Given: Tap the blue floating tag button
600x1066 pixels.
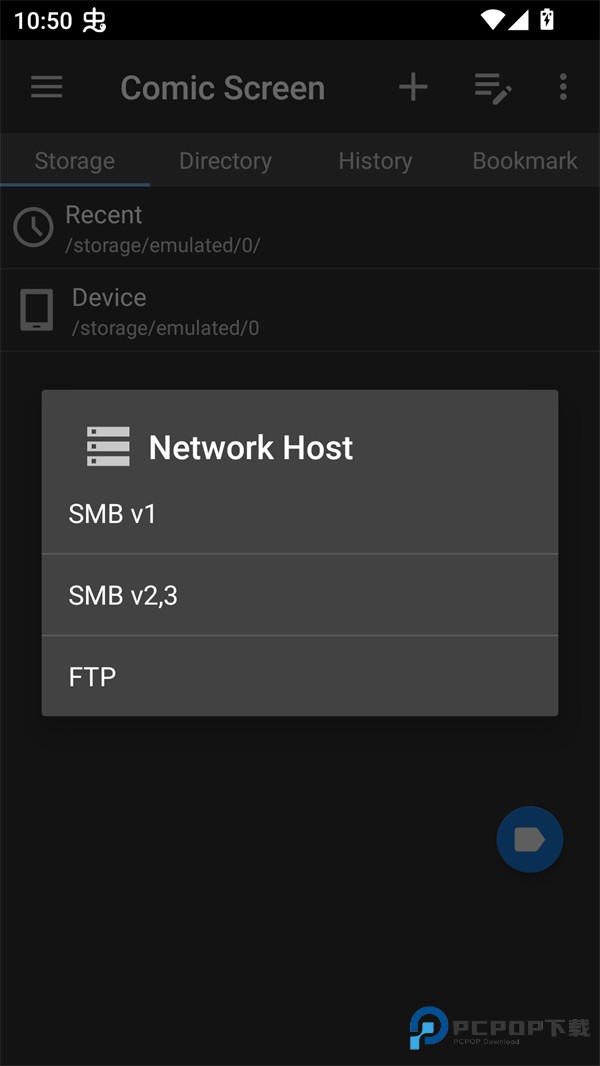Looking at the screenshot, I should pos(530,839).
